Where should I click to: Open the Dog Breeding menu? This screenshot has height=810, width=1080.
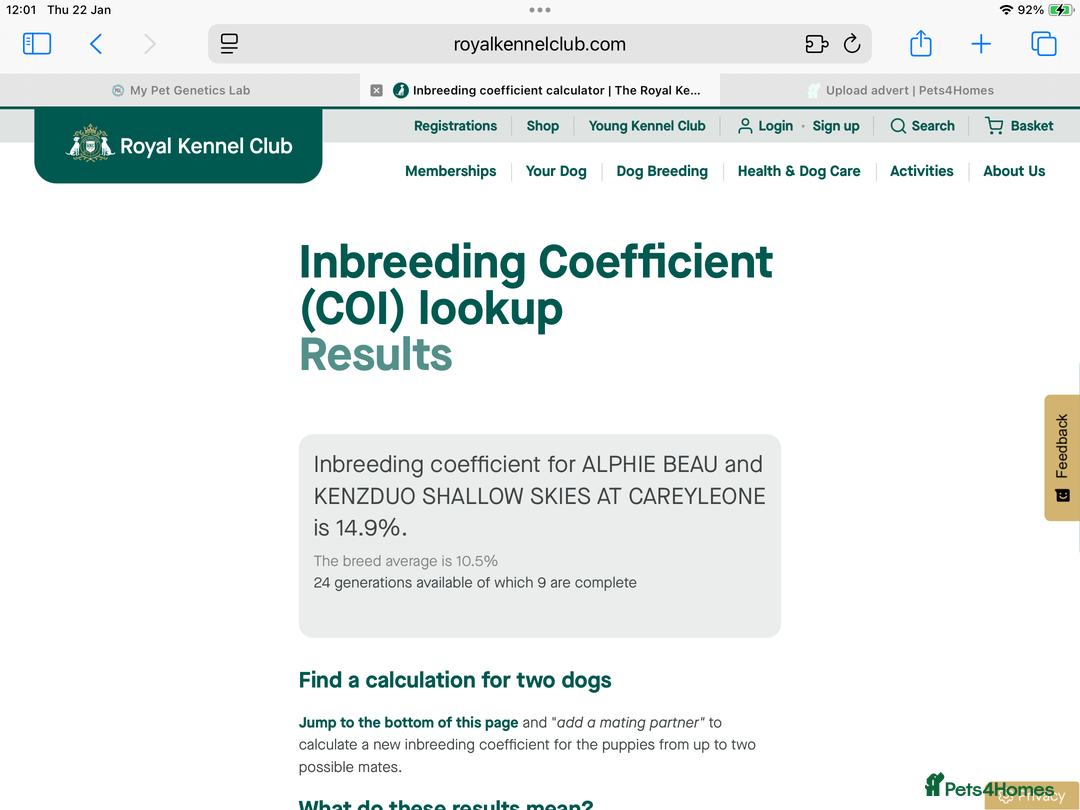[662, 171]
